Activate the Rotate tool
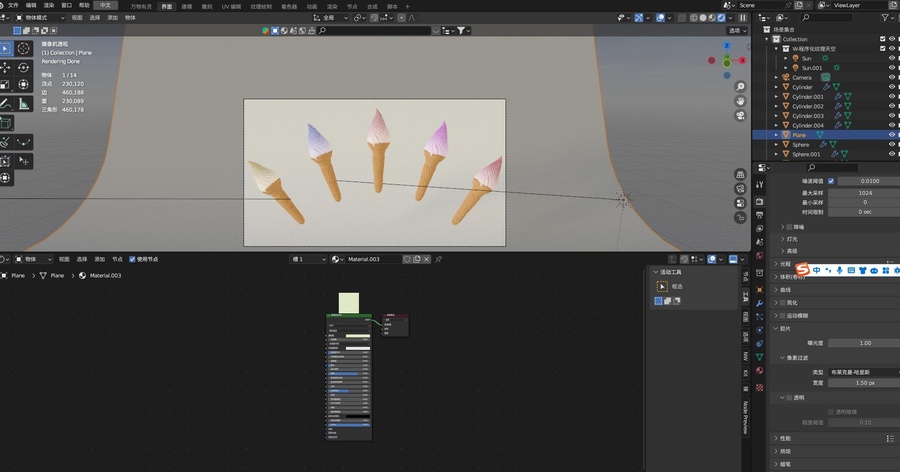900x472 pixels. (24, 68)
